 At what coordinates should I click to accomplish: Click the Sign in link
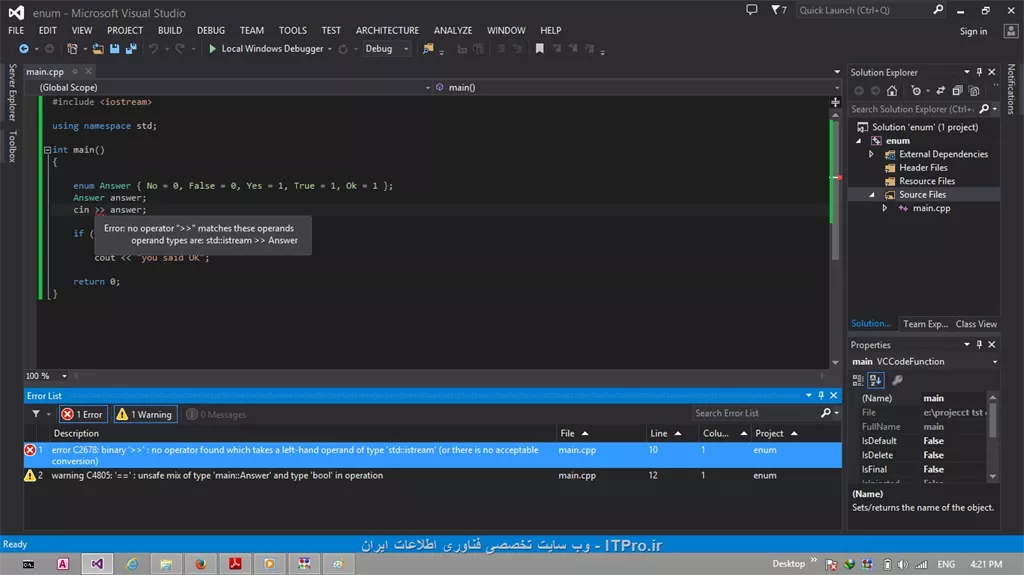coord(973,31)
